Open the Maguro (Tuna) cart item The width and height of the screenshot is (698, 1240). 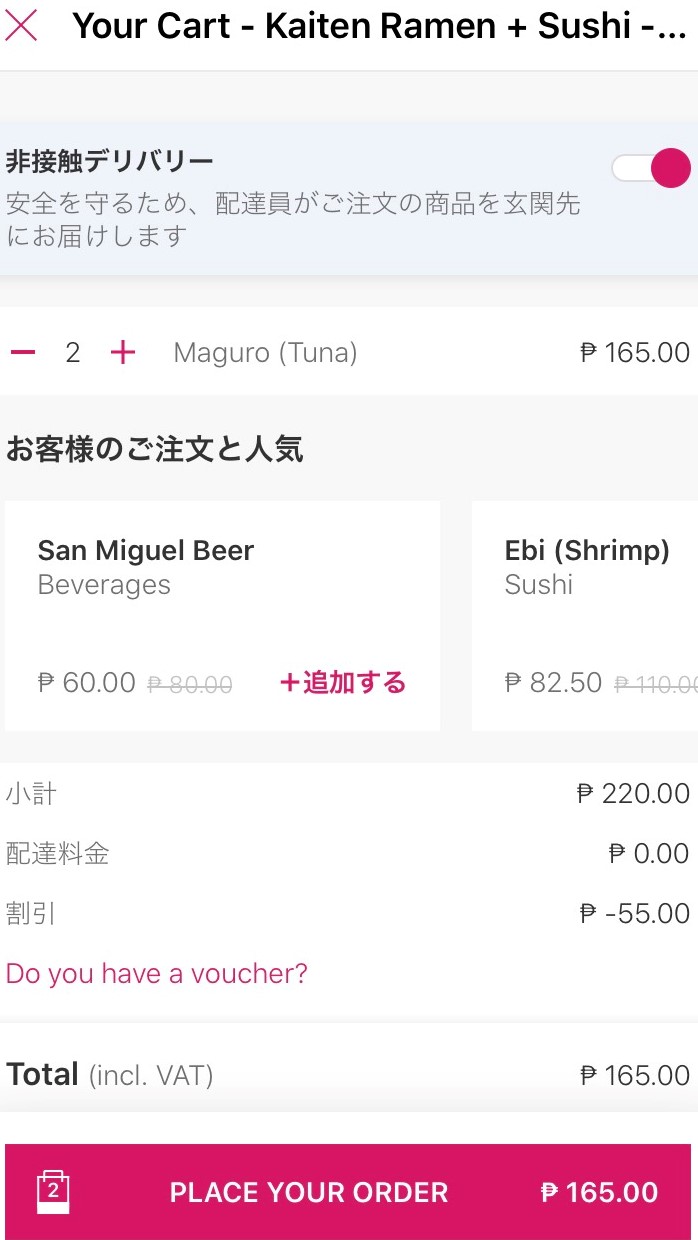click(265, 352)
